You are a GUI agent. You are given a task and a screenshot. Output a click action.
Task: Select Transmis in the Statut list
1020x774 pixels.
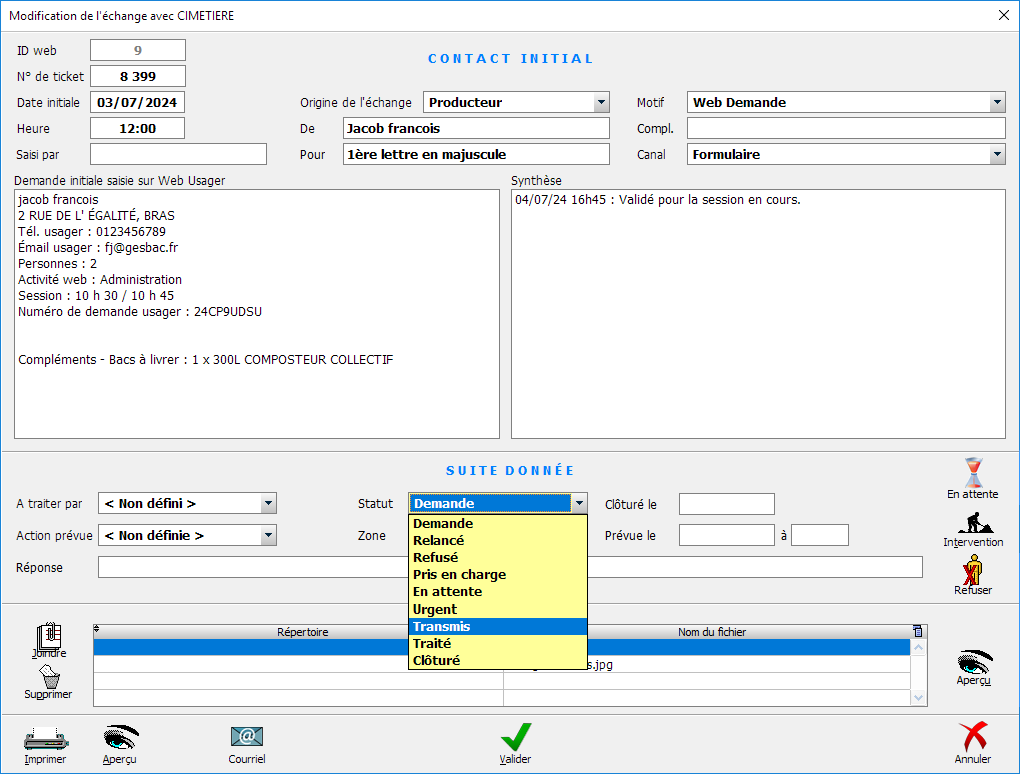[497, 627]
